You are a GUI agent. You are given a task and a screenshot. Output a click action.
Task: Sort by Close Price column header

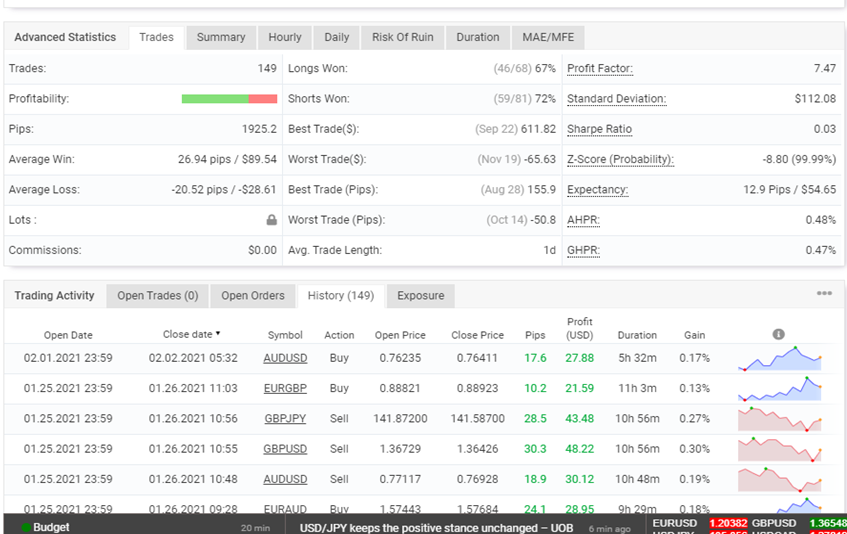pyautogui.click(x=478, y=335)
